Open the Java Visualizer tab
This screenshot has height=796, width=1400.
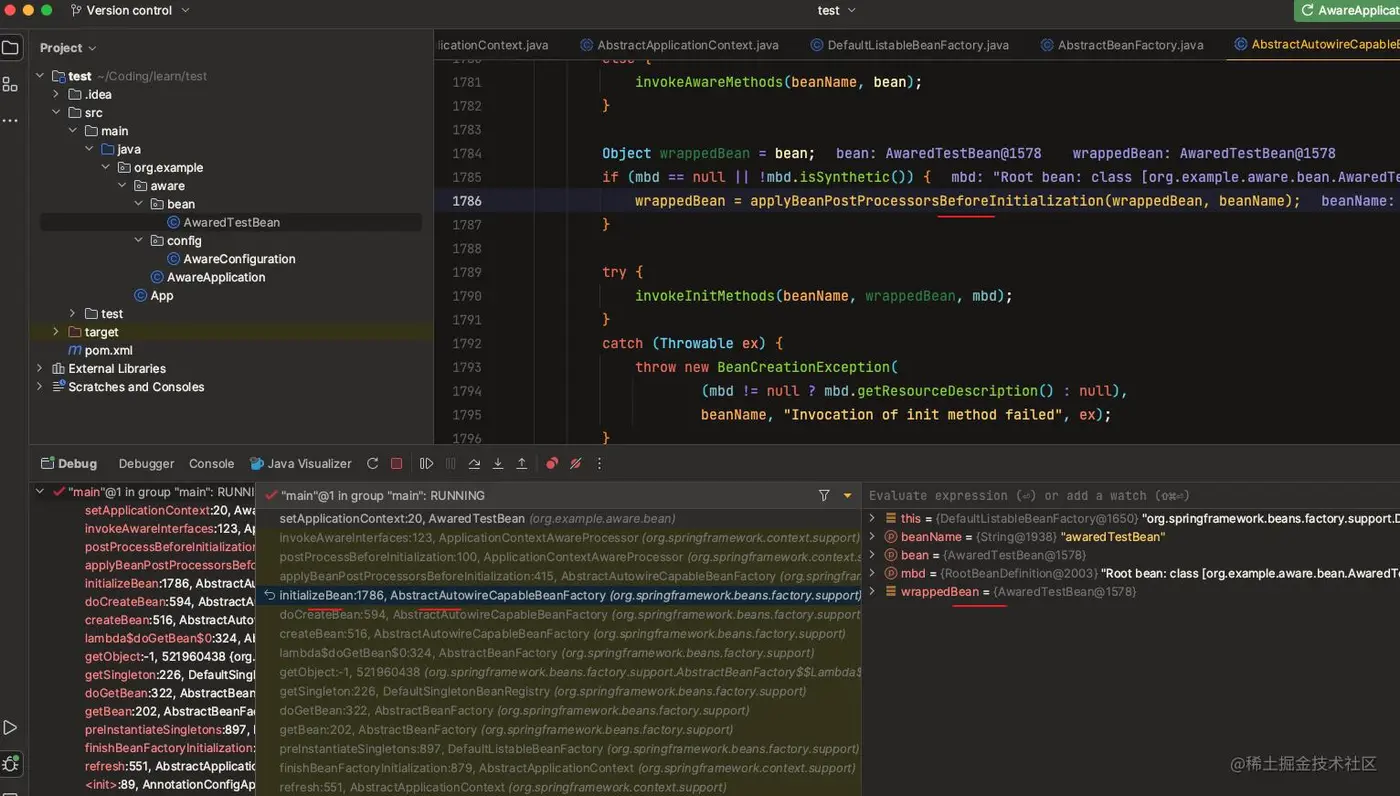click(x=300, y=464)
